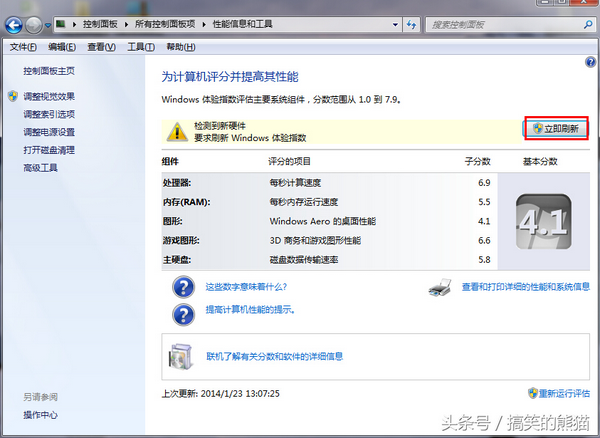600x438 pixels.
Task: Select 控制面板 in the breadcrumb
Action: pyautogui.click(x=100, y=24)
